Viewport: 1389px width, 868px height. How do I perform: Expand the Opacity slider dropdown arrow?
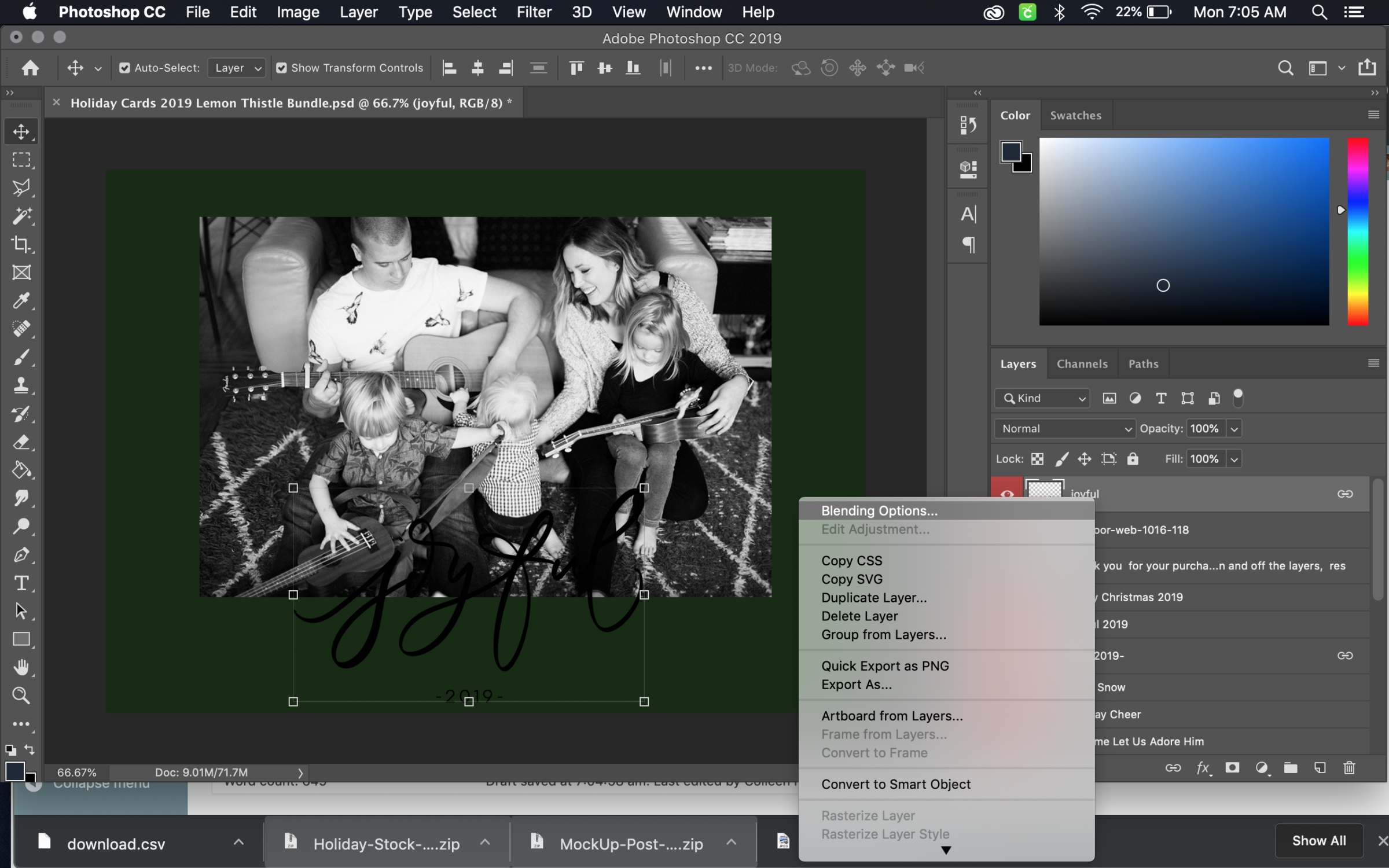[1234, 429]
